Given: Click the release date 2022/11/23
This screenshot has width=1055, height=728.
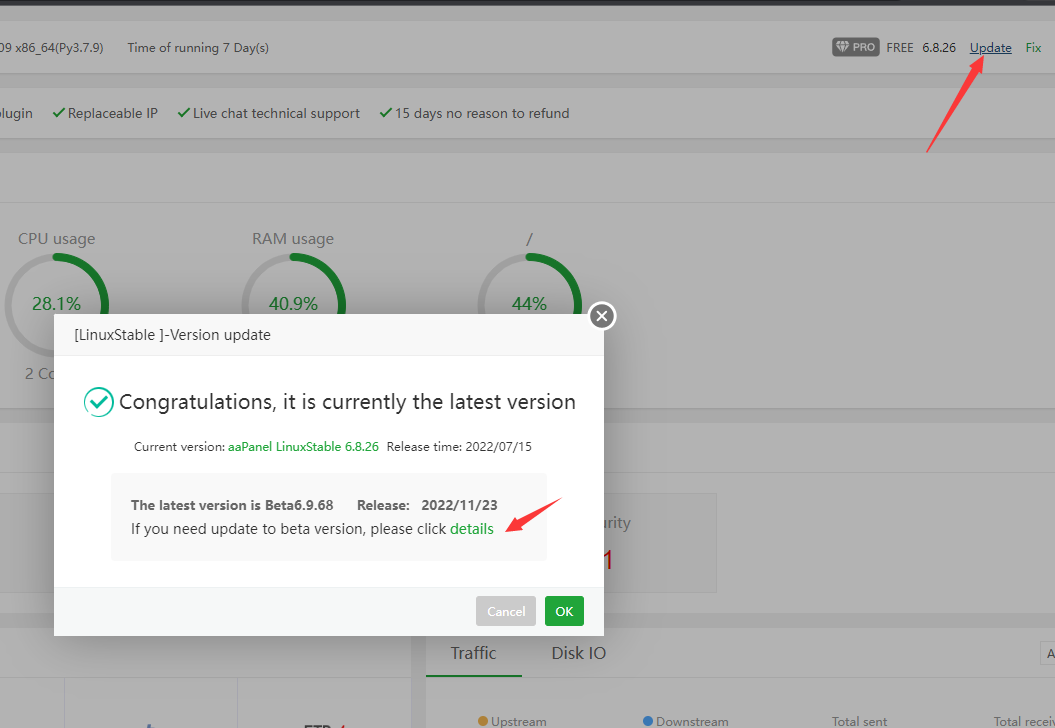Looking at the screenshot, I should 460,505.
